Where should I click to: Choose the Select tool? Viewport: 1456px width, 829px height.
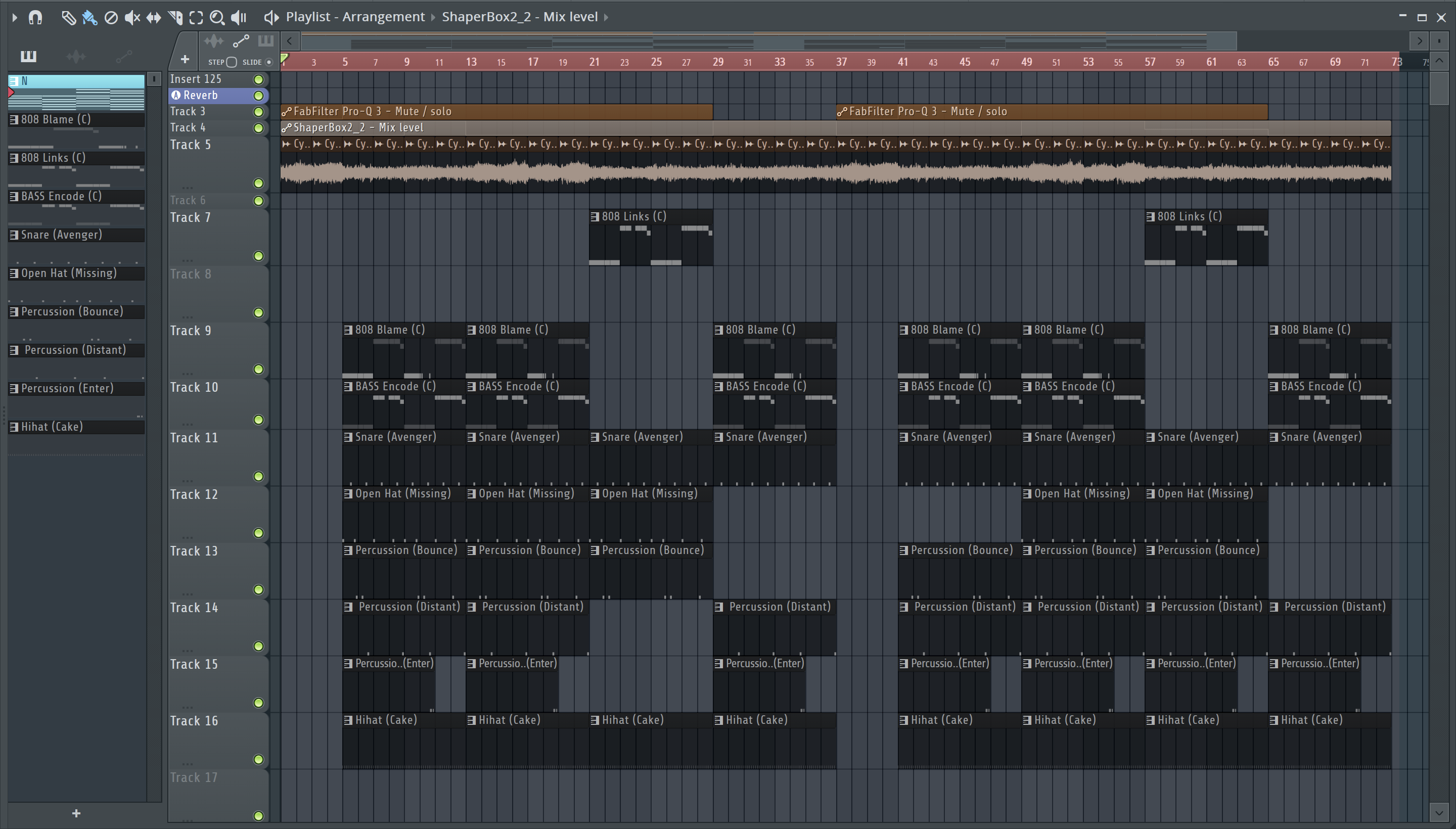click(196, 18)
